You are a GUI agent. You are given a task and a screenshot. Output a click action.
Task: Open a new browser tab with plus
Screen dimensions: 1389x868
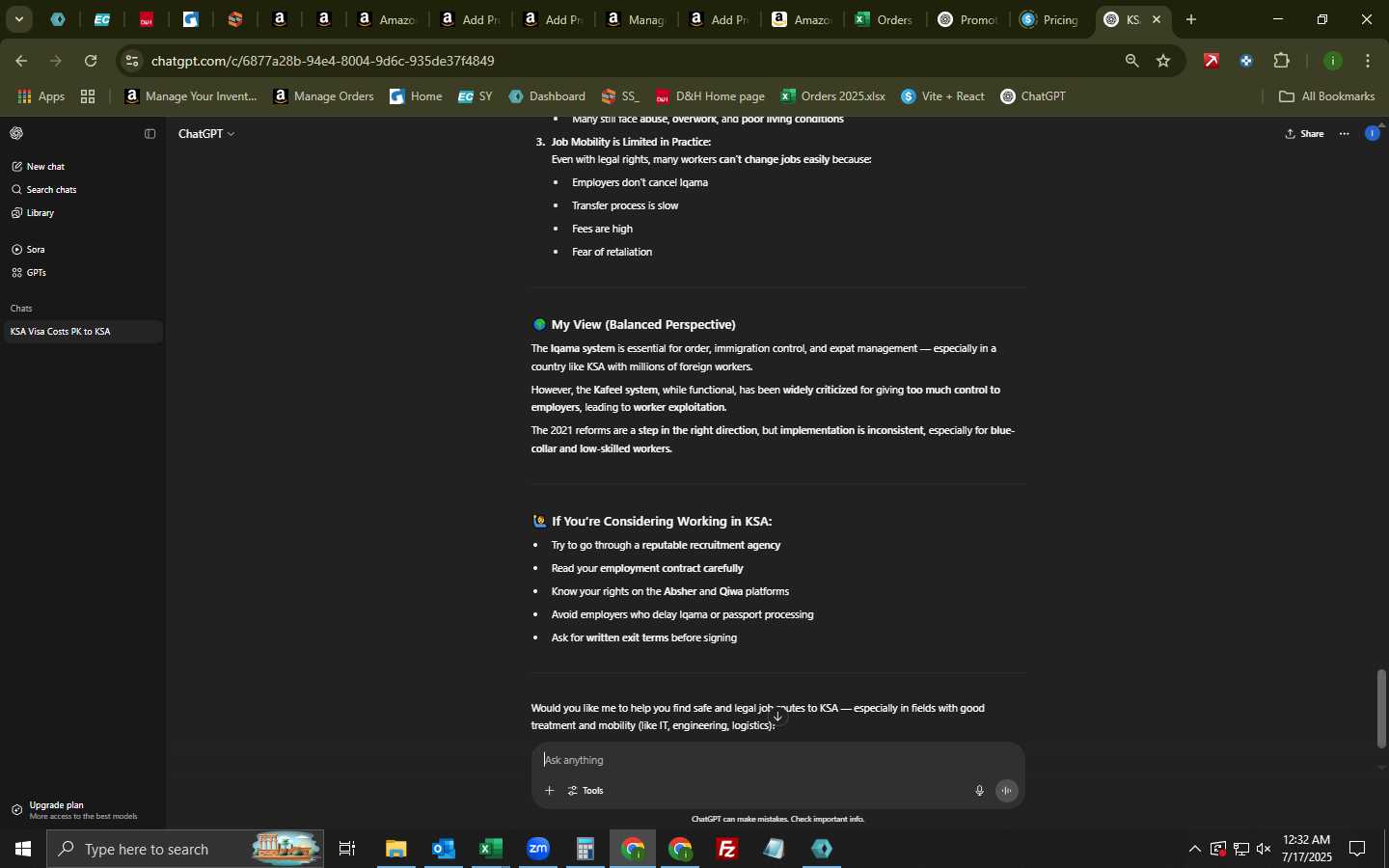coord(1192,19)
